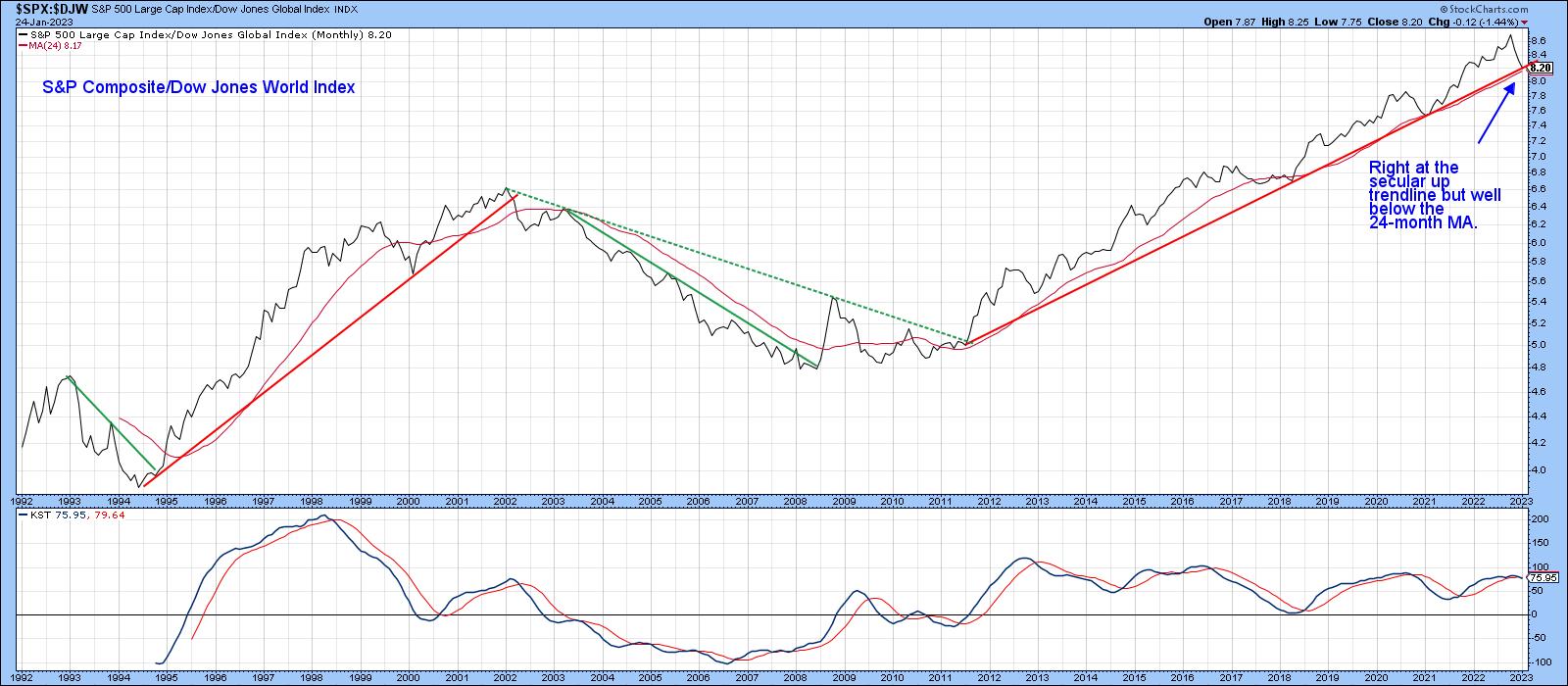Click 7.0 on the price axis
The image size is (1568, 686).
[1538, 157]
